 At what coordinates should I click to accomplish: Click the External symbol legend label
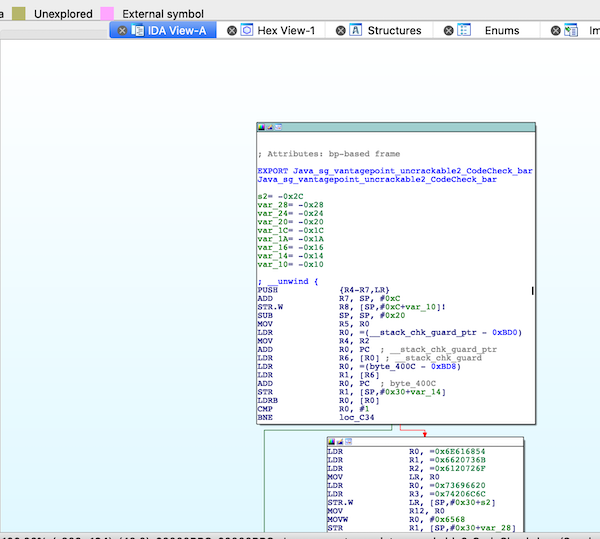(163, 14)
